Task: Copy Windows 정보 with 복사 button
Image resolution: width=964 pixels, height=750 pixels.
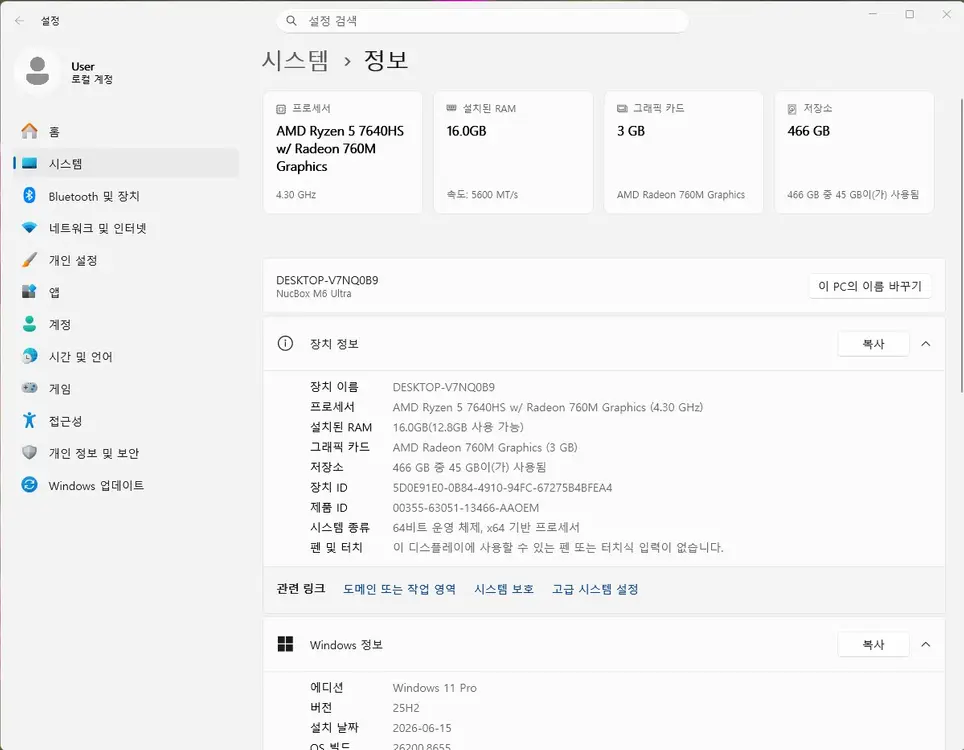Action: [873, 644]
